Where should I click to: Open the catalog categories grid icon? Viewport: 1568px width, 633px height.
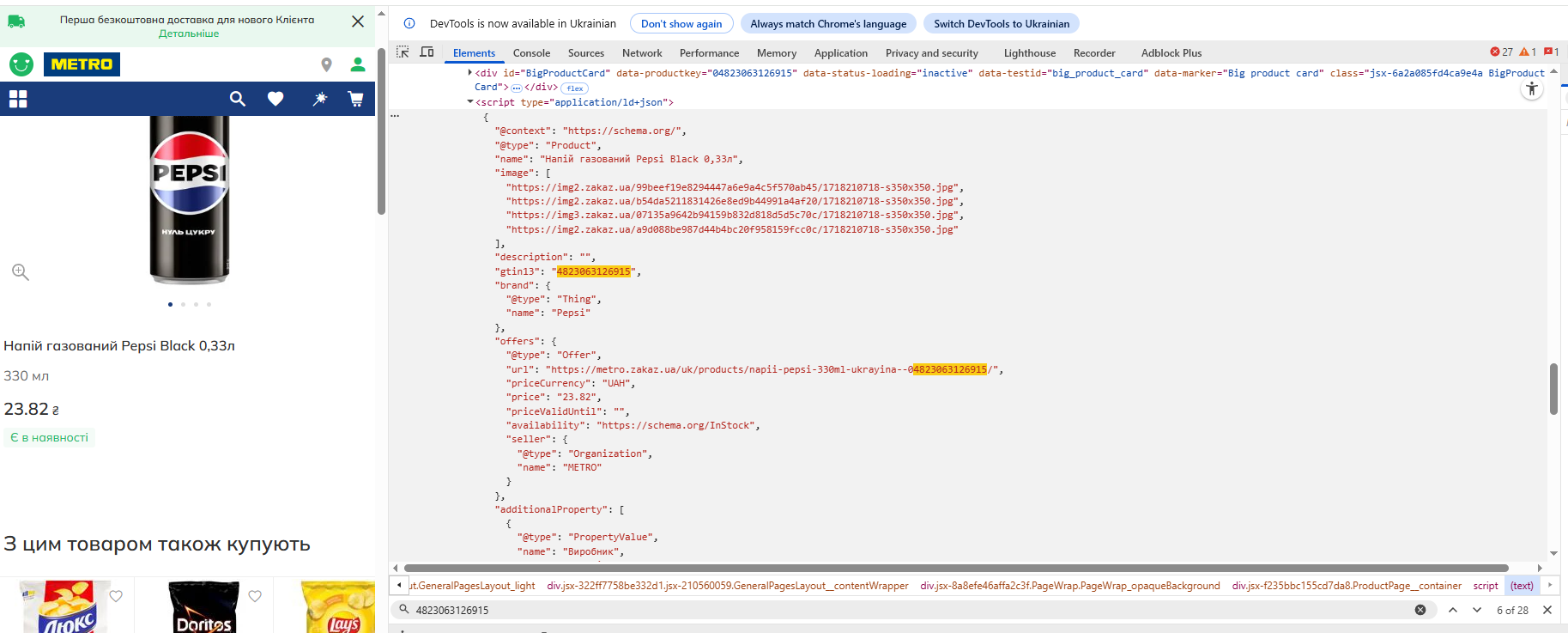tap(18, 99)
